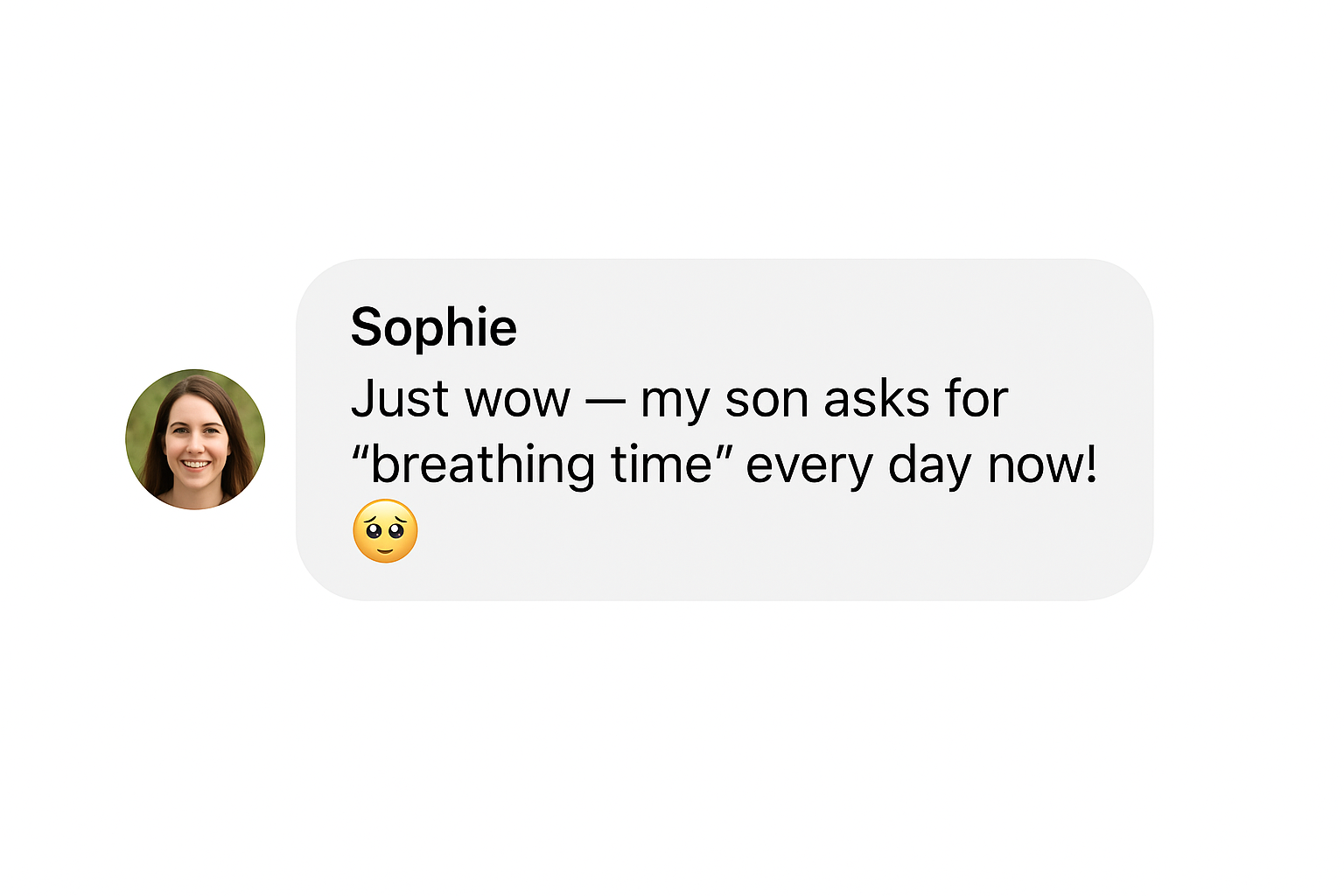This screenshot has height=896, width=1344.
Task: Click the word "wow" in the message
Action: 518,402
